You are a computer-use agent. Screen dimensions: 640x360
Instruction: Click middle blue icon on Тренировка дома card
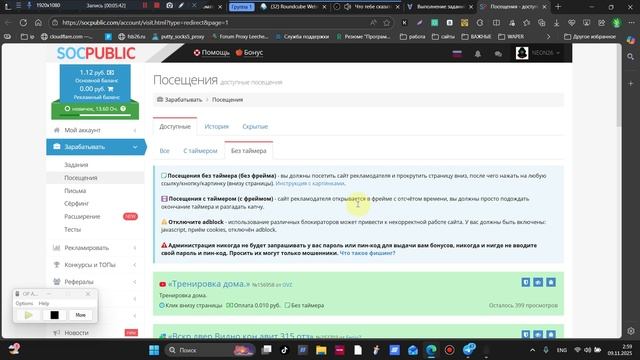(x=538, y=282)
